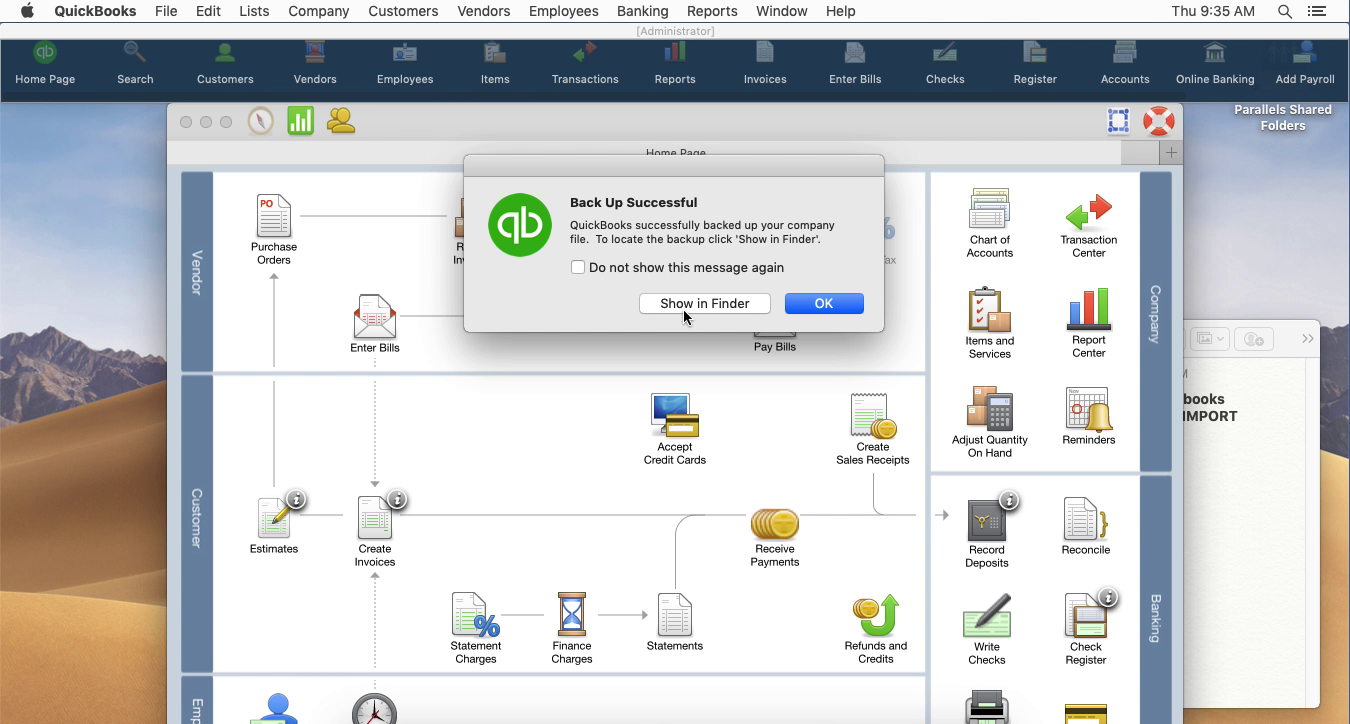Click info badge on Check Register
Image resolution: width=1350 pixels, height=724 pixels.
1108,597
